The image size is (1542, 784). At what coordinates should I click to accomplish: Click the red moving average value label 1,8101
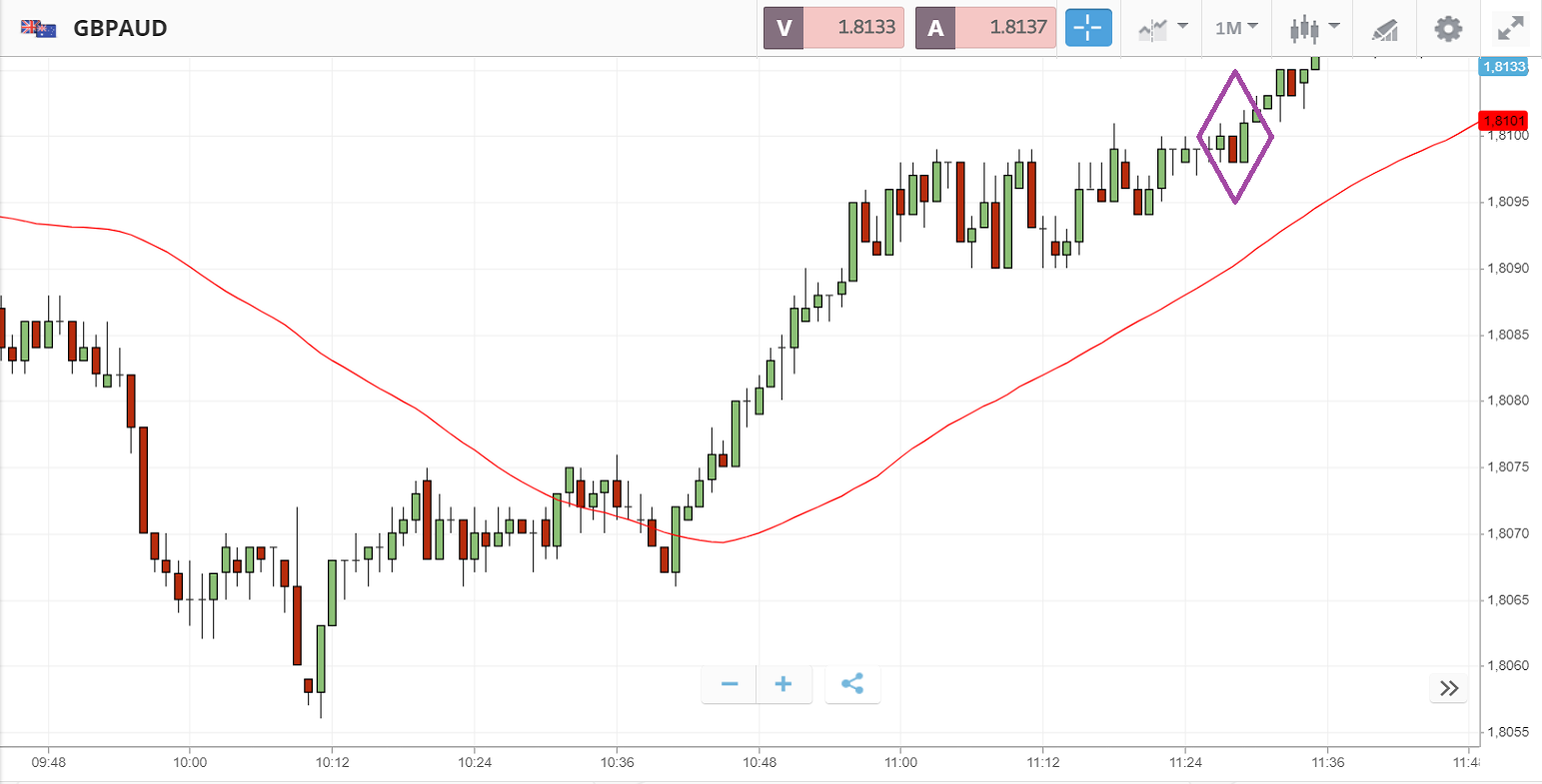click(x=1502, y=121)
